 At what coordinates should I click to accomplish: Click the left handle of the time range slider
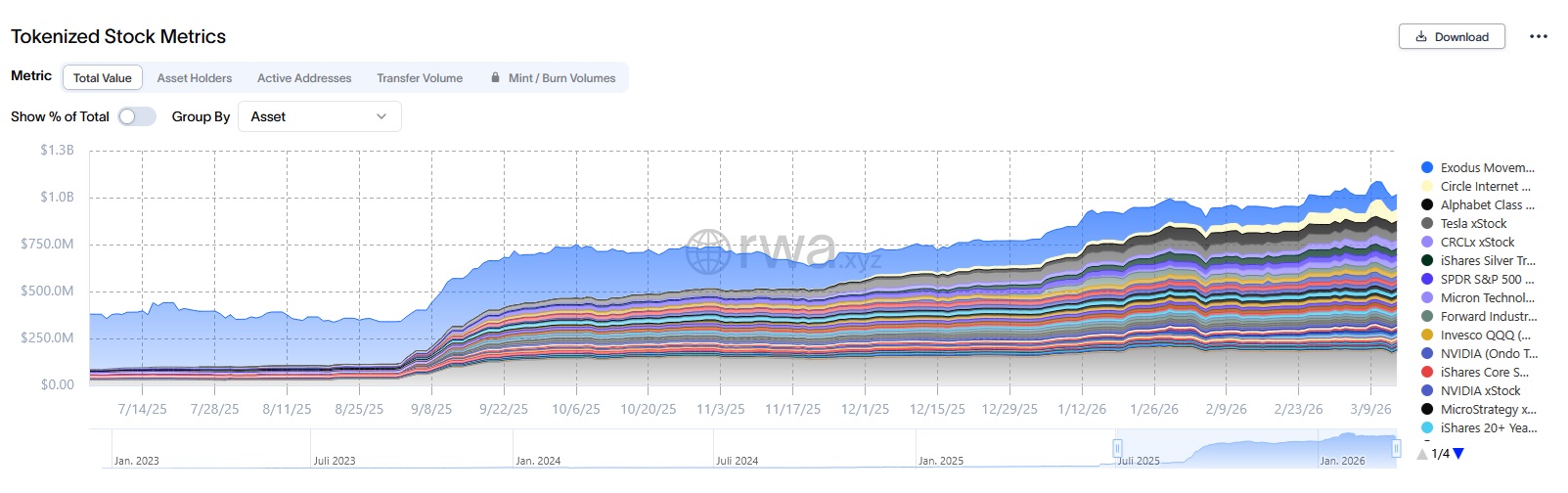click(x=1116, y=448)
